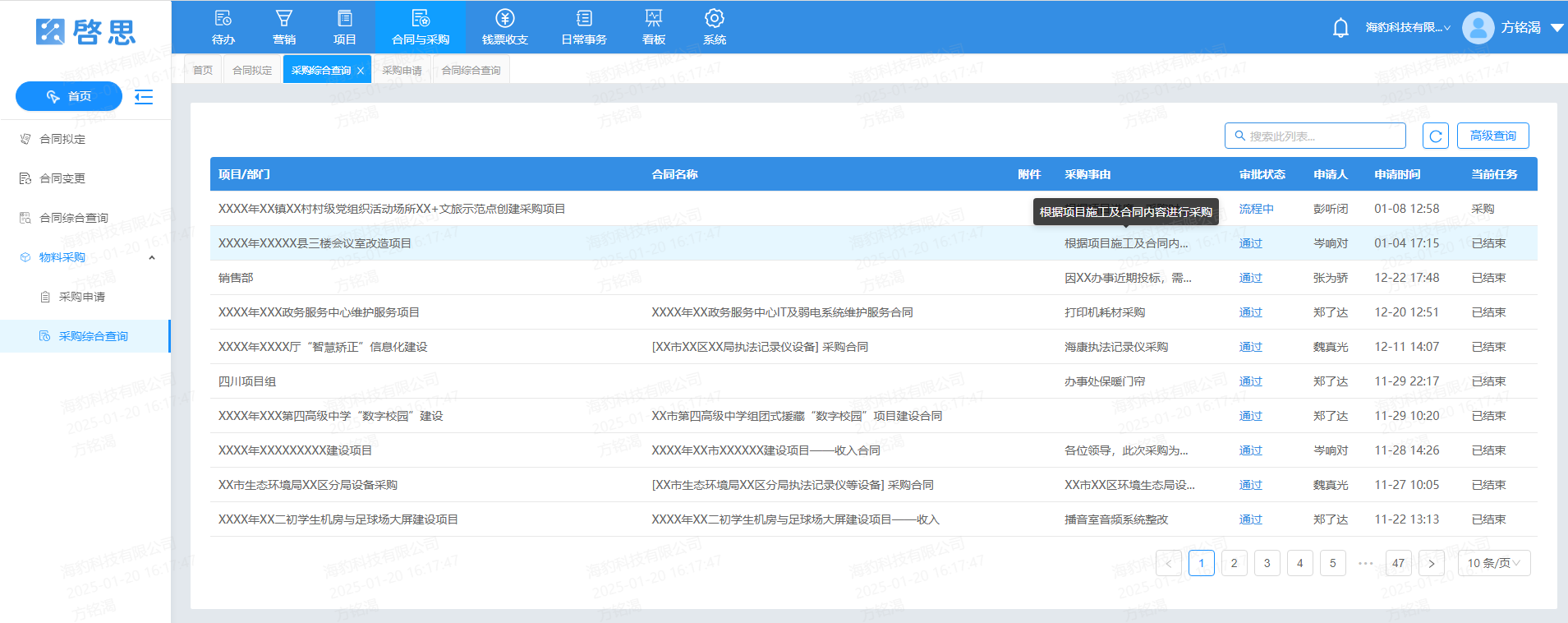Go to page 4
Image resolution: width=1568 pixels, height=623 pixels.
pyautogui.click(x=1299, y=563)
